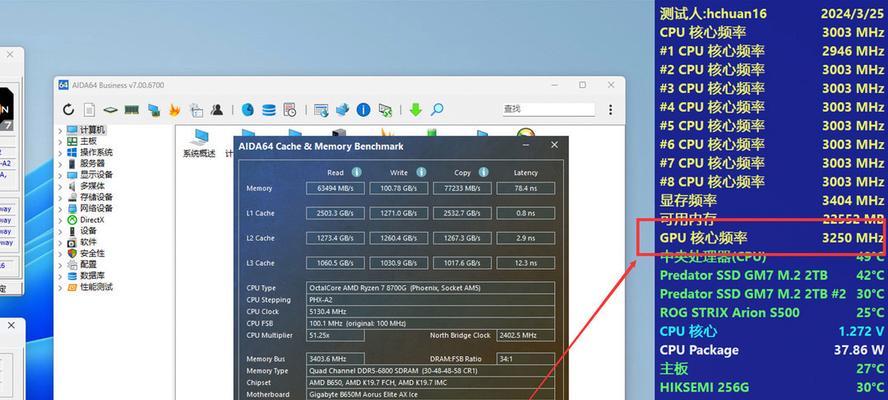Viewport: 888px width, 400px height.
Task: Click the CPU Type field with Ryzen 7 8700G
Action: pos(430,288)
